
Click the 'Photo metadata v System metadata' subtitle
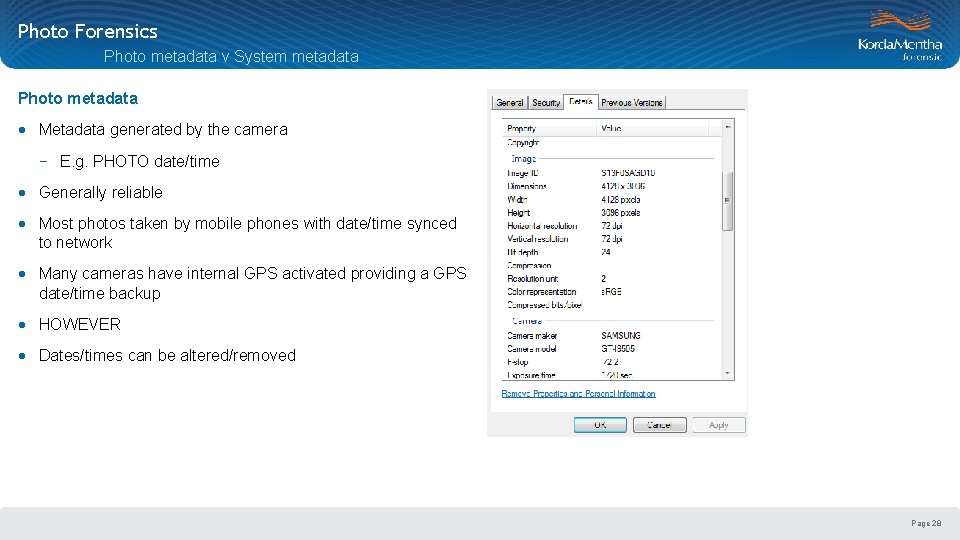click(x=231, y=56)
